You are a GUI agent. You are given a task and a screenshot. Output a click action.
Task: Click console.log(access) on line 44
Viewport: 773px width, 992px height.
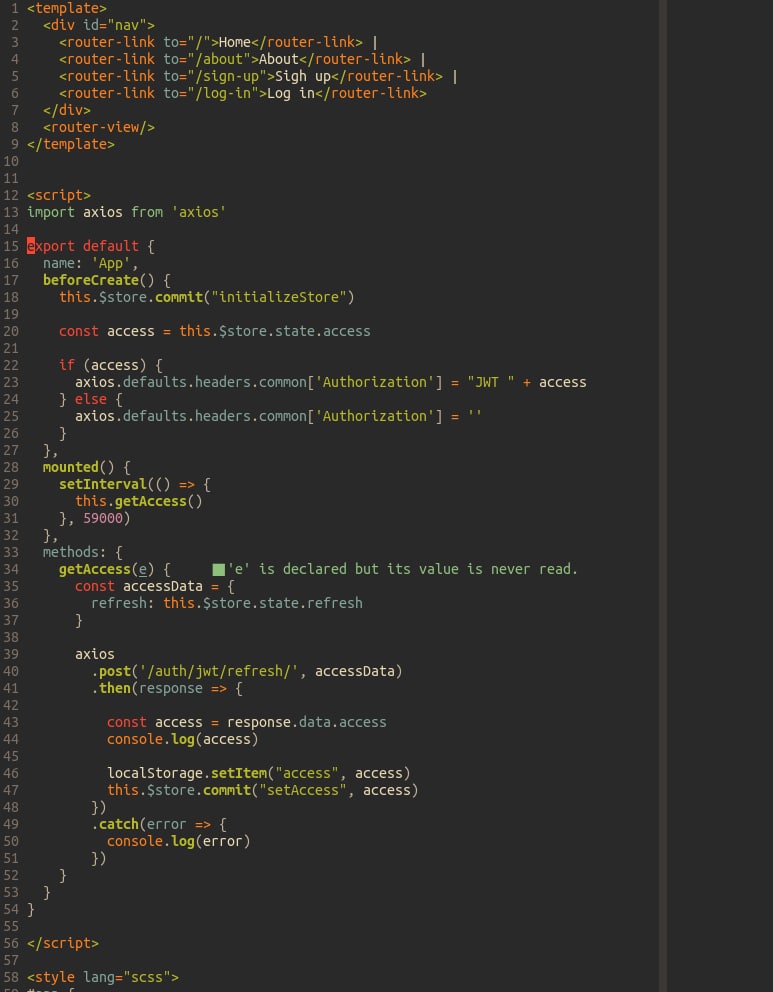click(182, 740)
